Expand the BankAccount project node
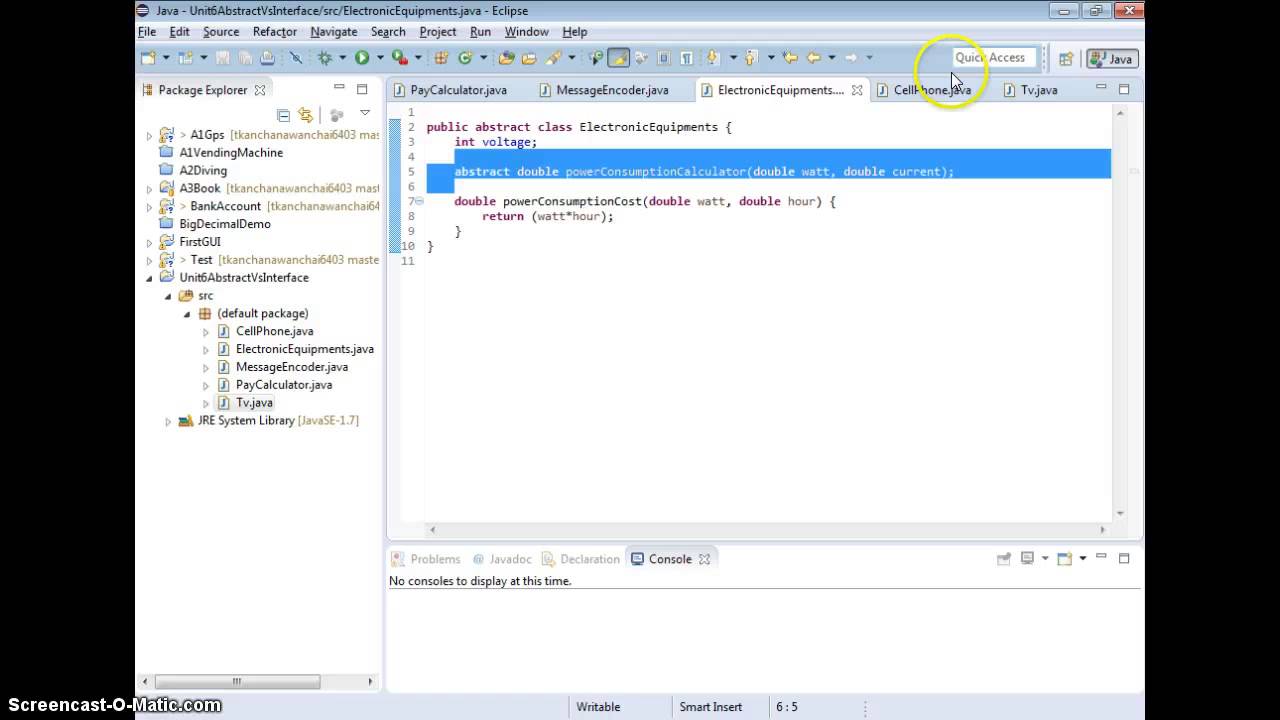The image size is (1280, 720). (150, 207)
